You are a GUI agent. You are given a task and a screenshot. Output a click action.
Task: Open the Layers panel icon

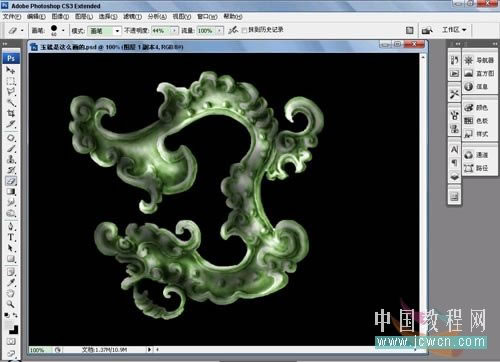click(454, 177)
